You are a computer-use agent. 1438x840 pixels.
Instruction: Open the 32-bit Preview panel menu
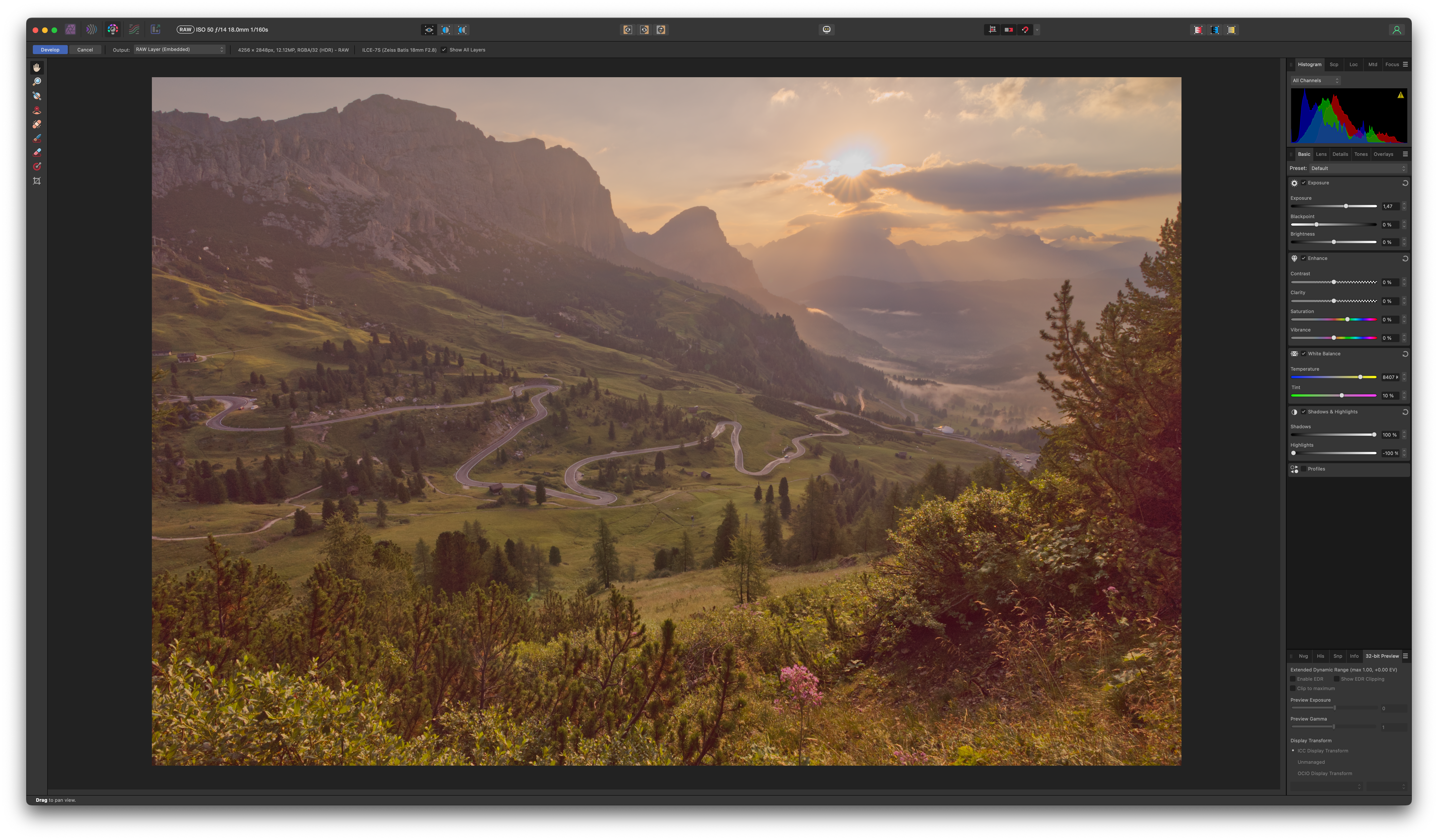pyautogui.click(x=1405, y=656)
